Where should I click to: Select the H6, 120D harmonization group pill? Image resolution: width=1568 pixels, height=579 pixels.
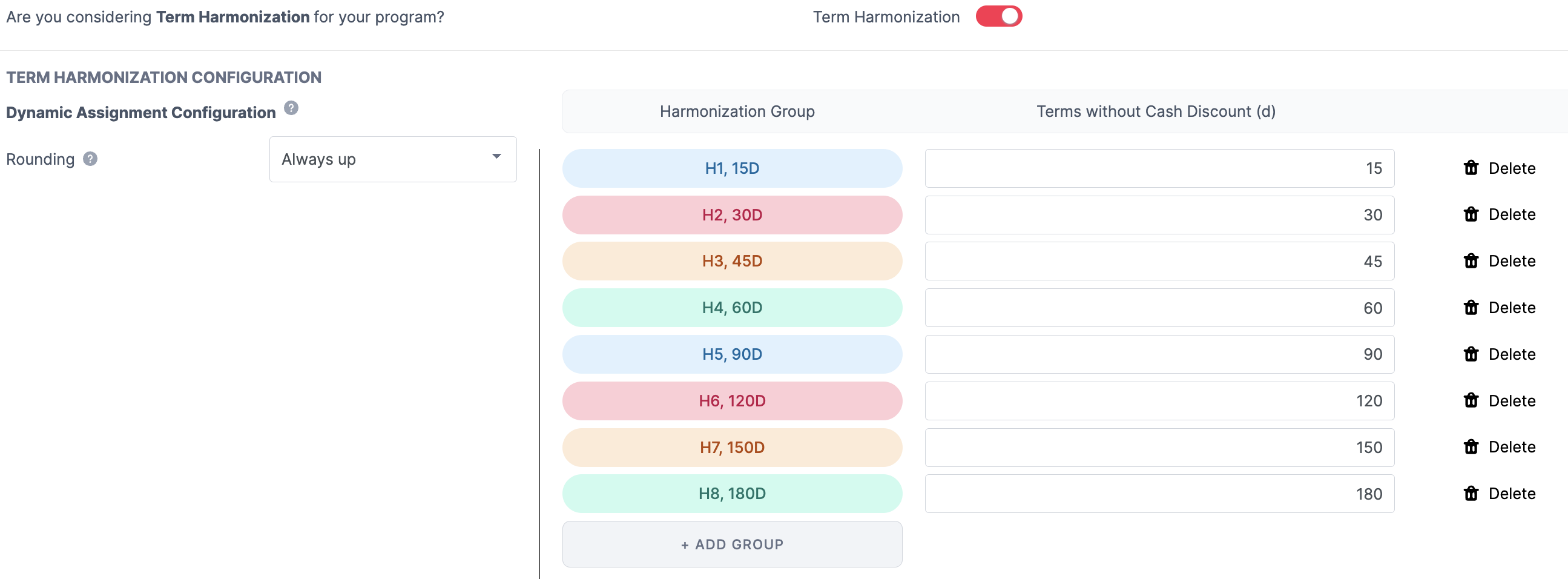click(732, 400)
